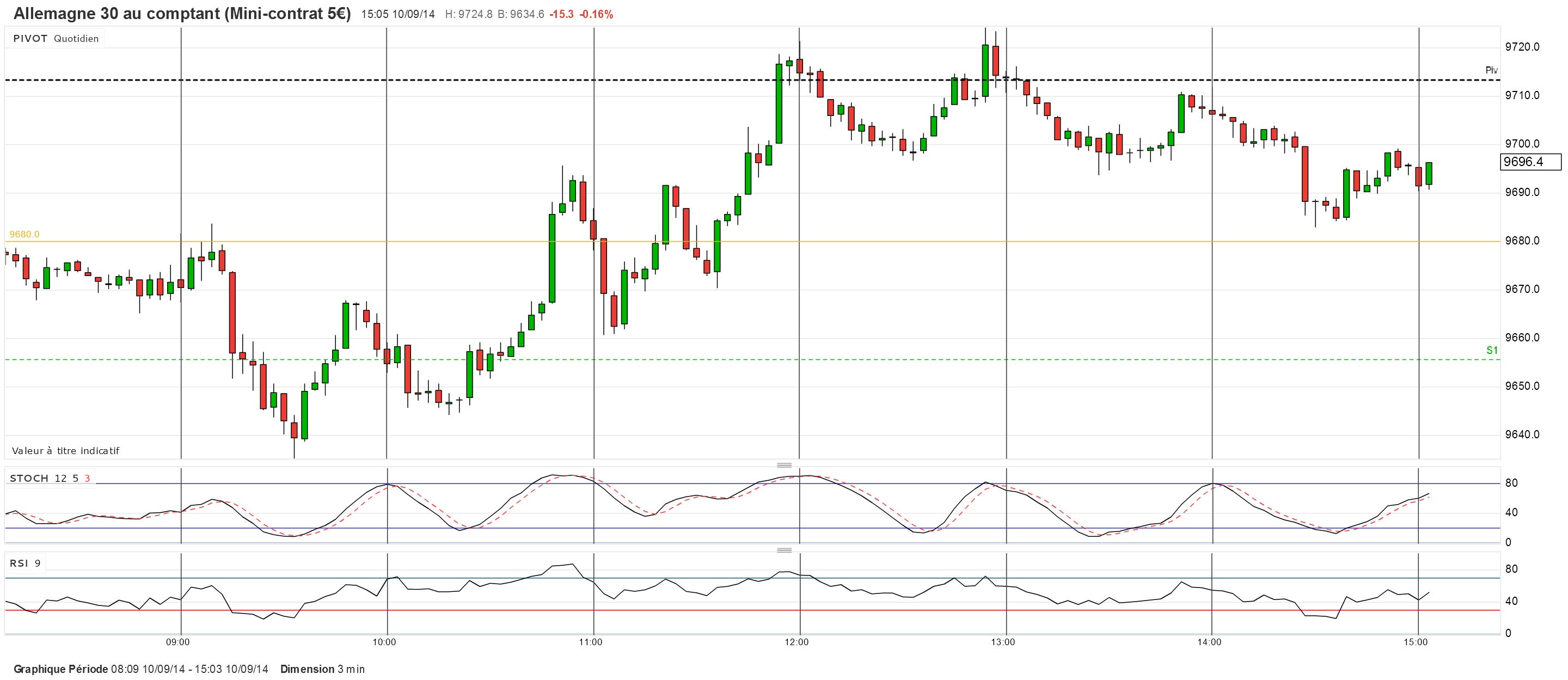Click the Valeur à titre indicatif notice
Viewport: 1568px width, 680px height.
(x=66, y=450)
